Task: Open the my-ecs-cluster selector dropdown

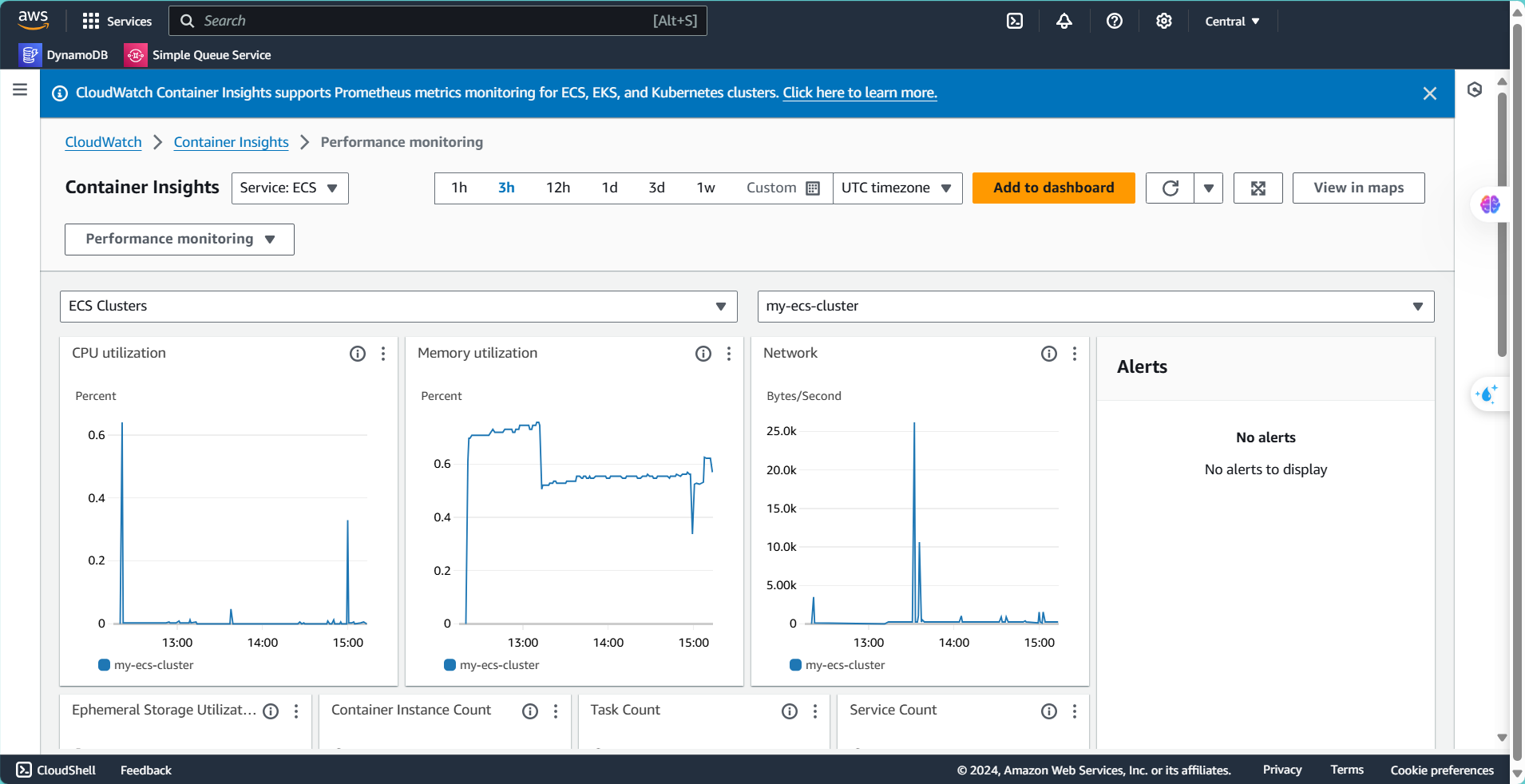Action: pos(1095,307)
